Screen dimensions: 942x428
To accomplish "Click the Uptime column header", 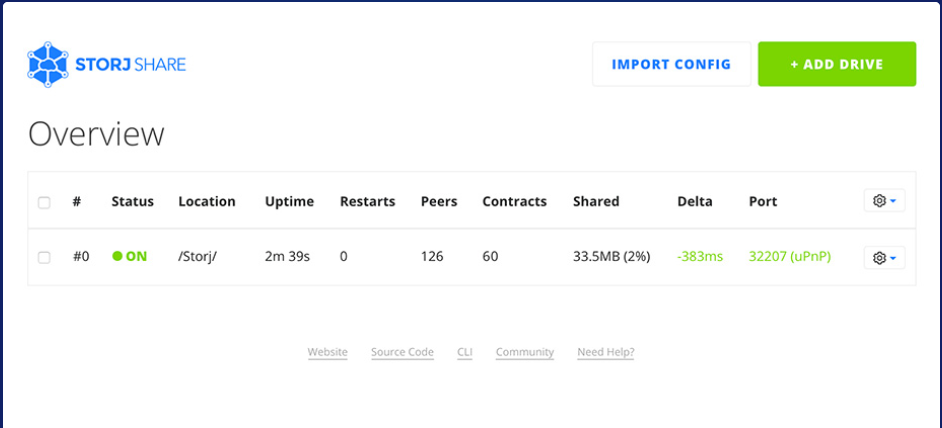I will (290, 201).
